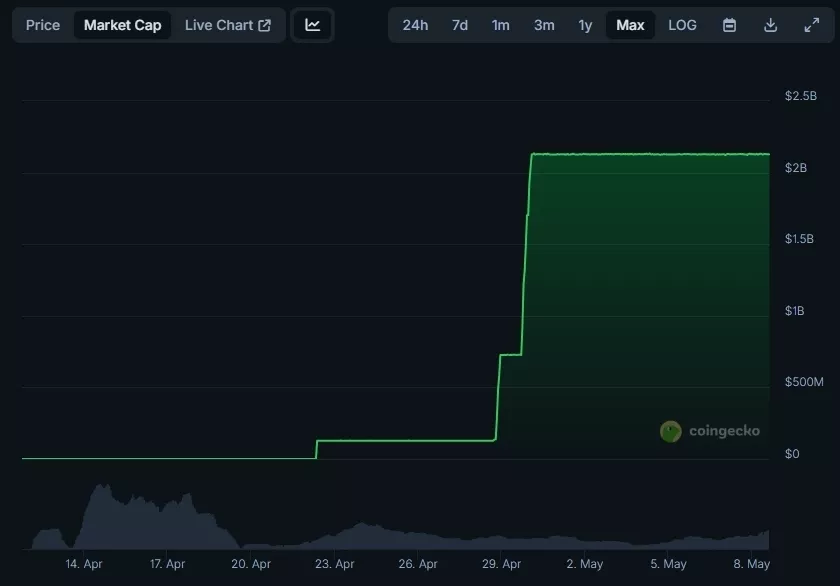This screenshot has height=586, width=840.
Task: Click the line chart type icon
Action: click(x=313, y=25)
